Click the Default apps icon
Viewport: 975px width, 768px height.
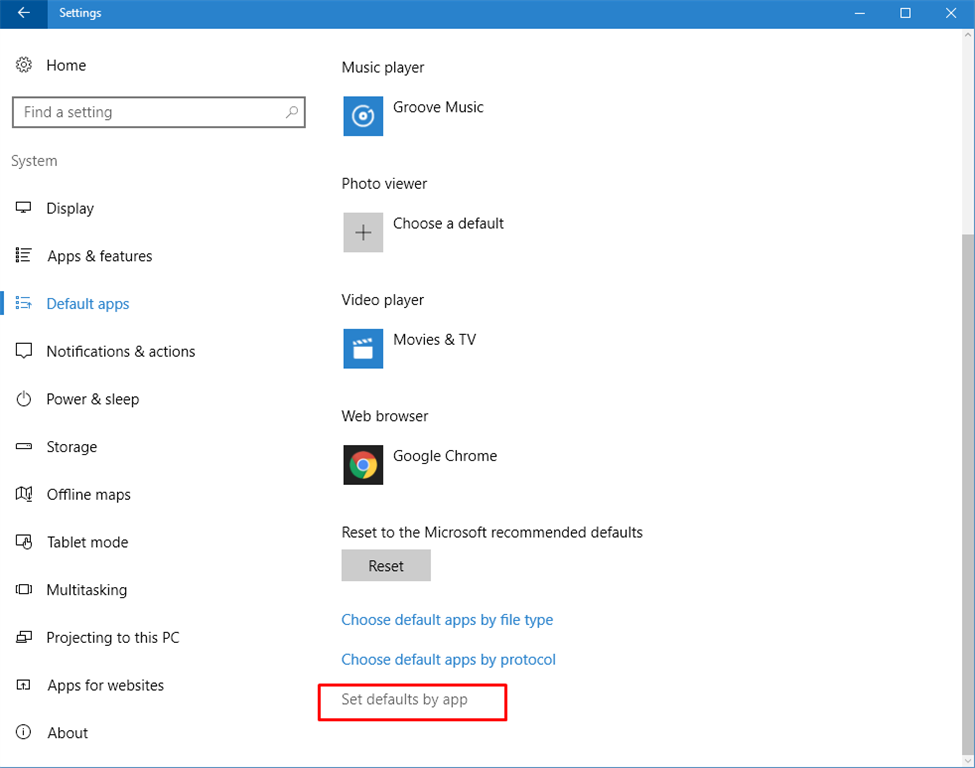tap(24, 303)
